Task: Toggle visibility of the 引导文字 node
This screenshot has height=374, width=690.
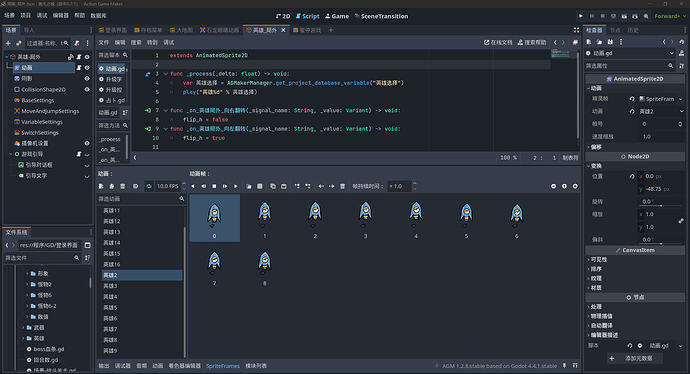Action: 87,176
